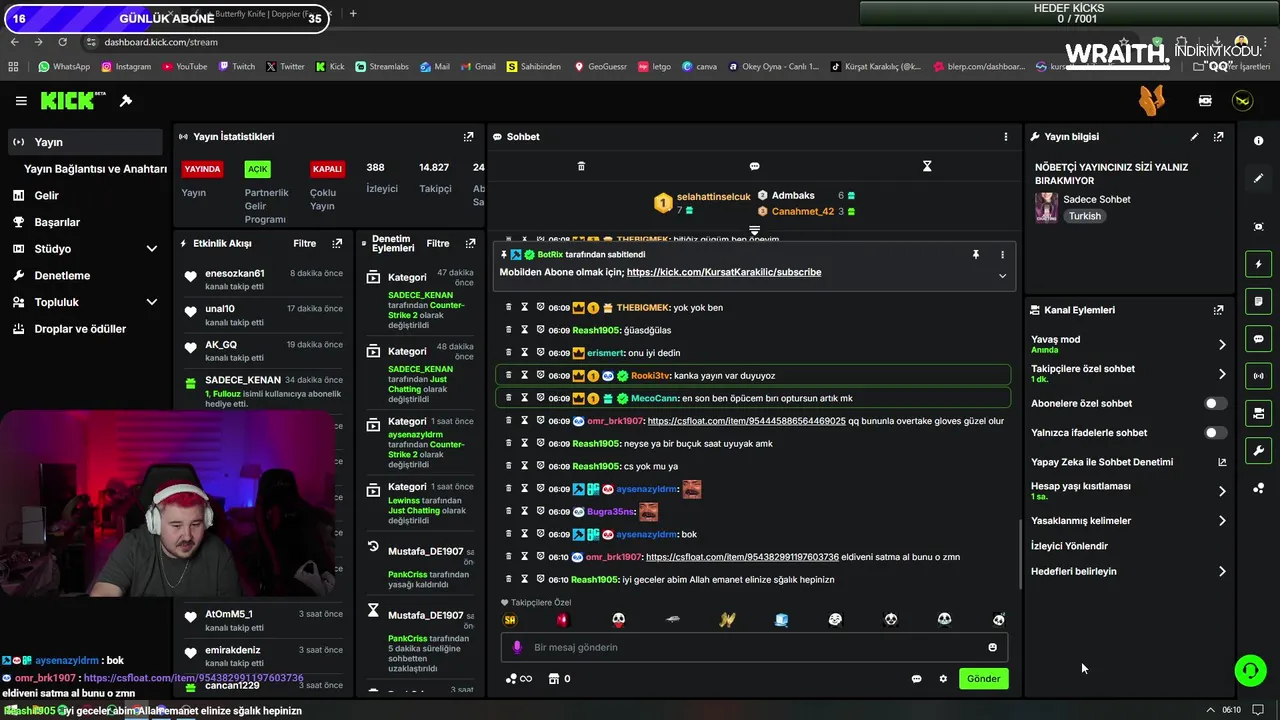Click the green support headset button

(x=1250, y=670)
